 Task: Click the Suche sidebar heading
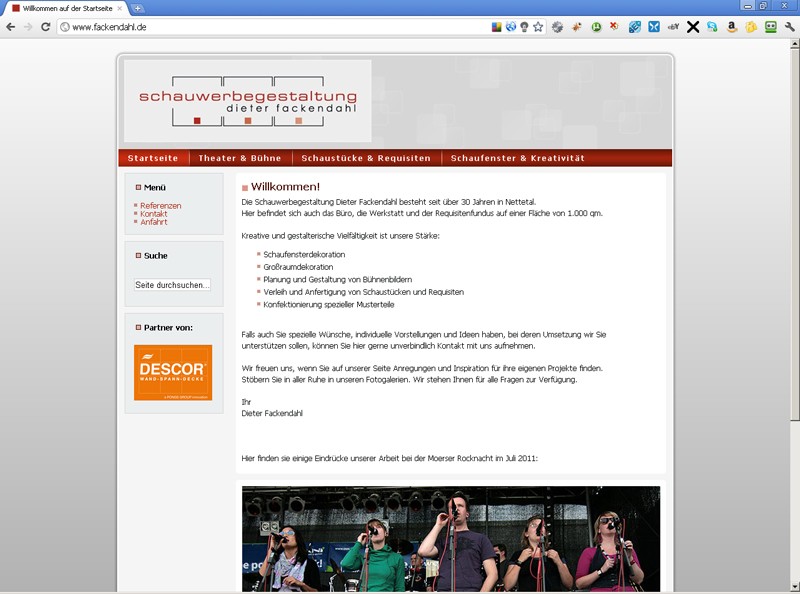pos(156,256)
